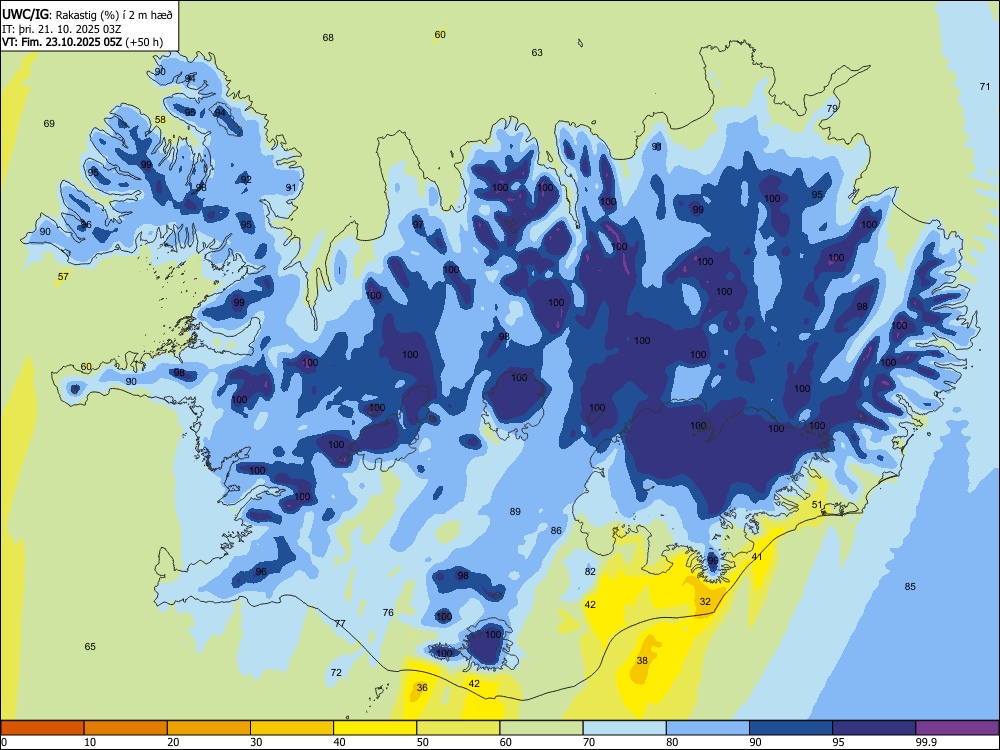
Task: Click the purple legend swatch above 99.9
Action: [x=957, y=728]
